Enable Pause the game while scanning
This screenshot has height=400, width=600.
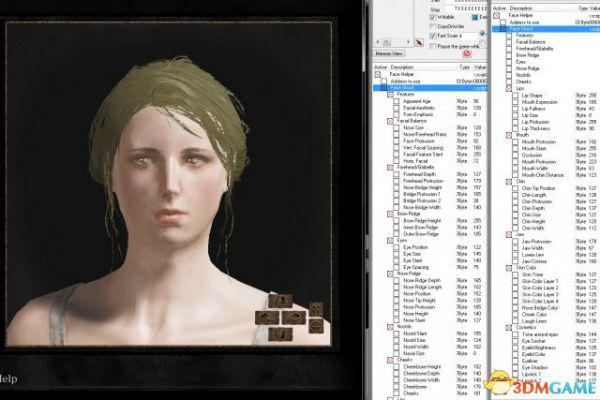coord(433,46)
